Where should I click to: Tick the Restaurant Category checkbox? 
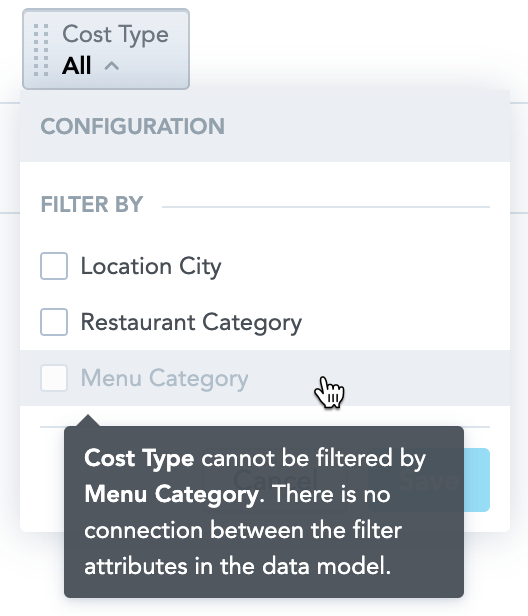click(54, 322)
